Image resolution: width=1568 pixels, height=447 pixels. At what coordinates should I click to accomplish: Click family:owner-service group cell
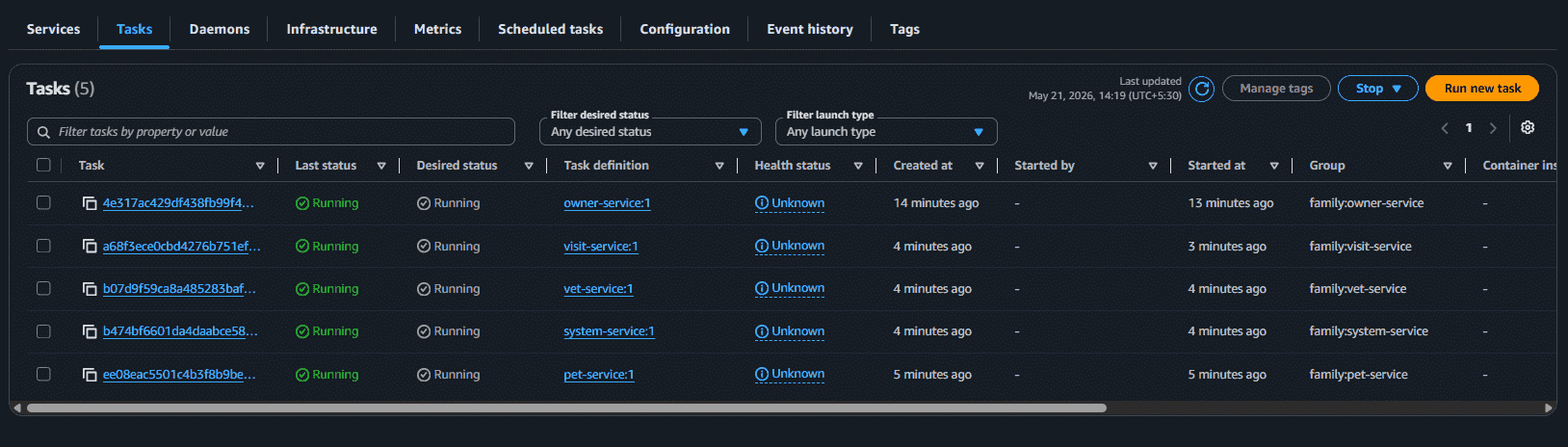1366,203
